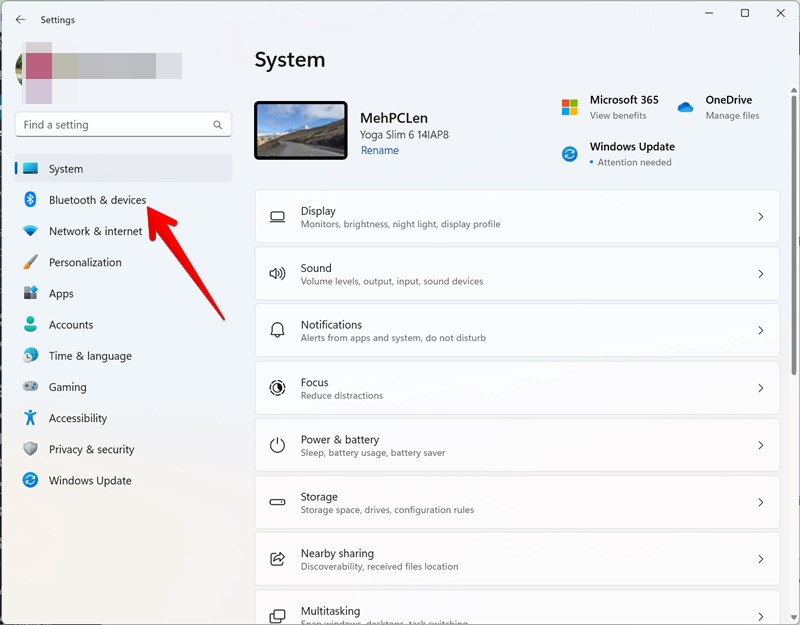This screenshot has height=625, width=800.
Task: Open the Sound settings chevron
Action: (x=767, y=273)
